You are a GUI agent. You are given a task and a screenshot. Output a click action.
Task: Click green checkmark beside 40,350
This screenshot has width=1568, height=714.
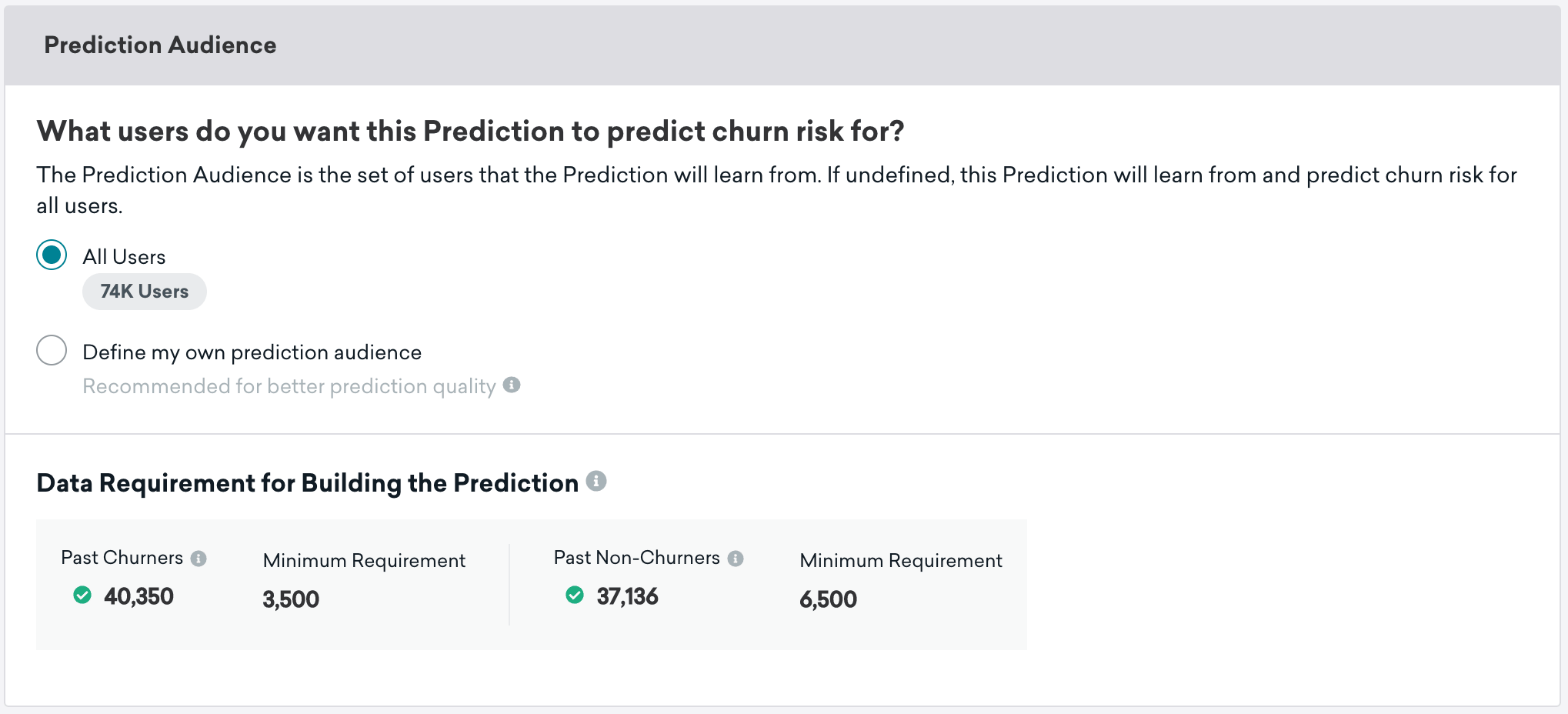[x=82, y=595]
